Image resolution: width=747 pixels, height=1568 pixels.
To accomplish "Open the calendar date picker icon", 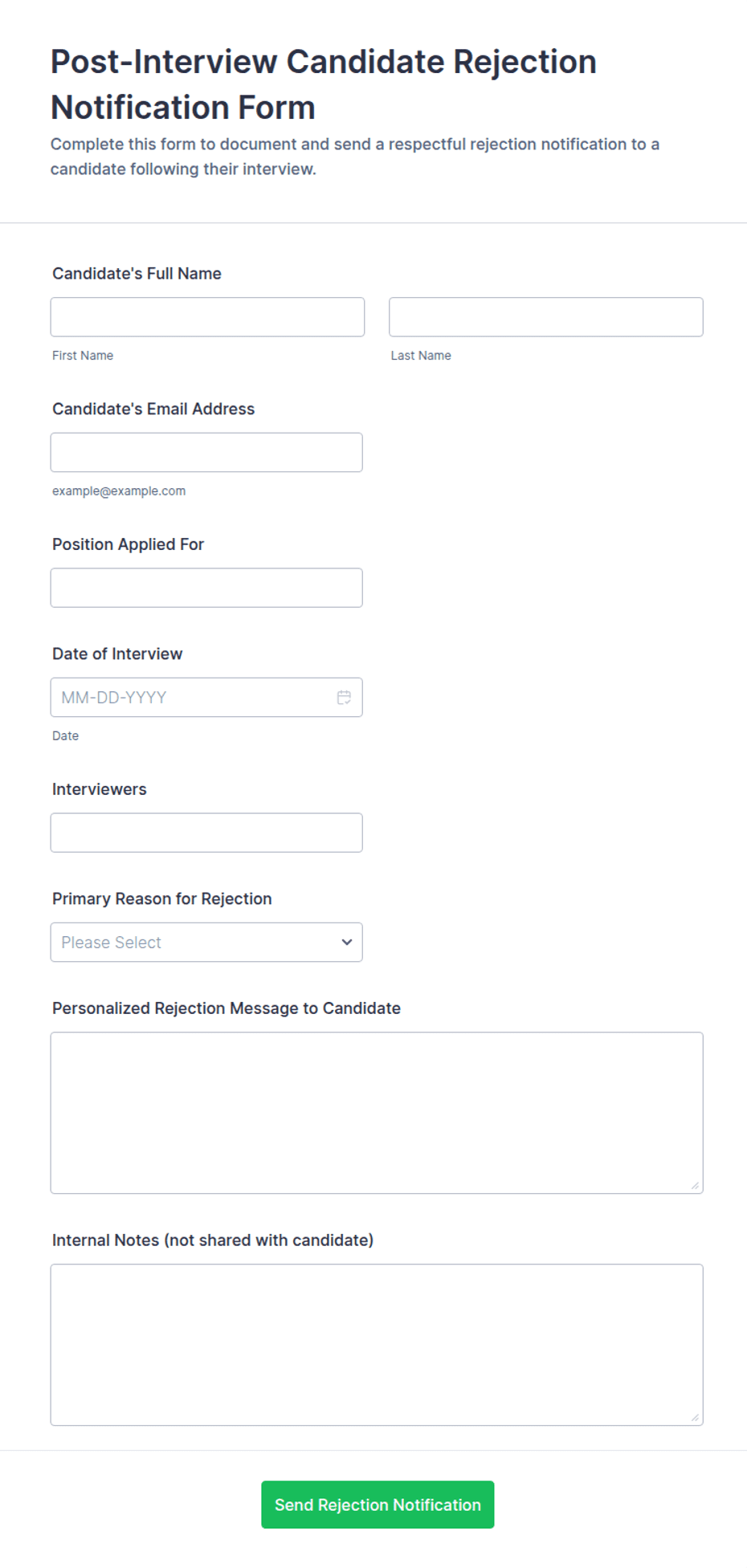I will [x=344, y=697].
